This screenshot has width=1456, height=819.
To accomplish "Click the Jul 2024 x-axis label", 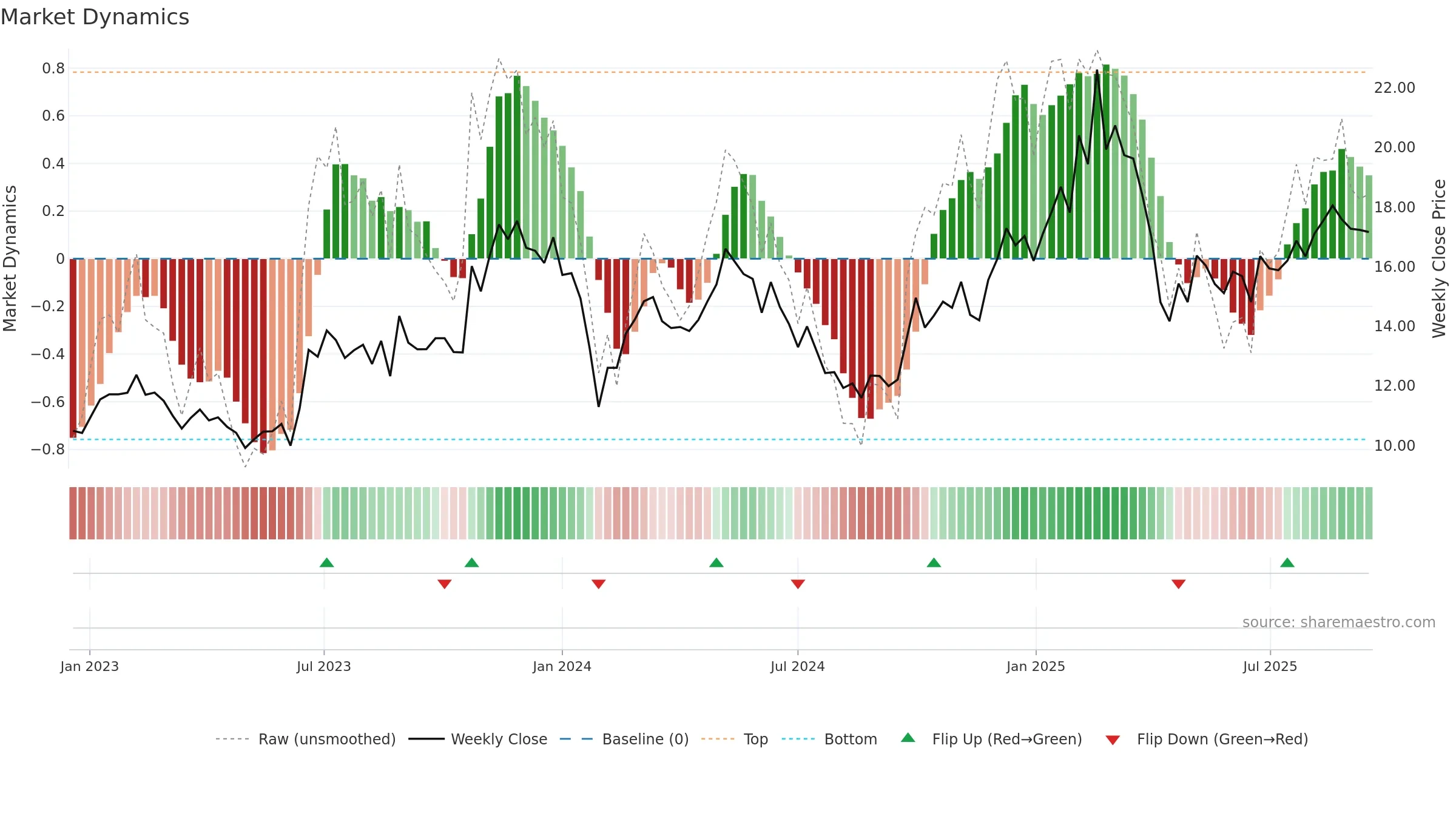I will pyautogui.click(x=798, y=666).
